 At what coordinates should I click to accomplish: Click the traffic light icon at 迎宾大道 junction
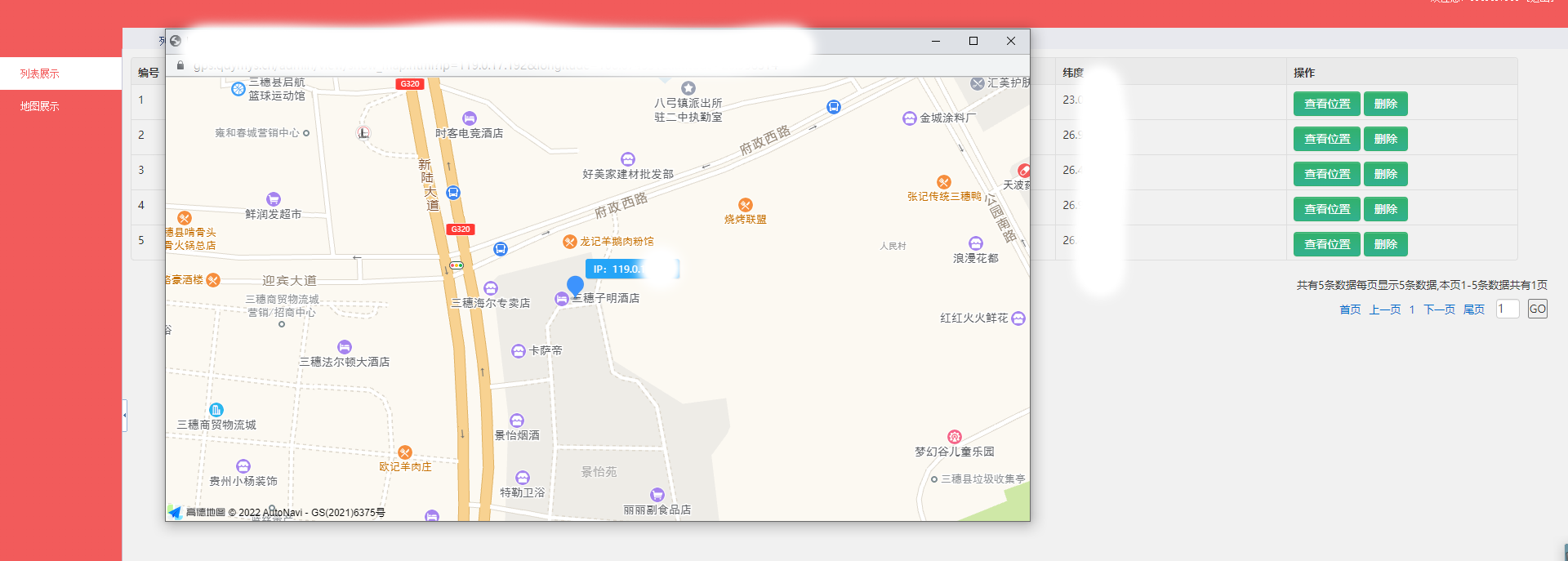click(457, 265)
